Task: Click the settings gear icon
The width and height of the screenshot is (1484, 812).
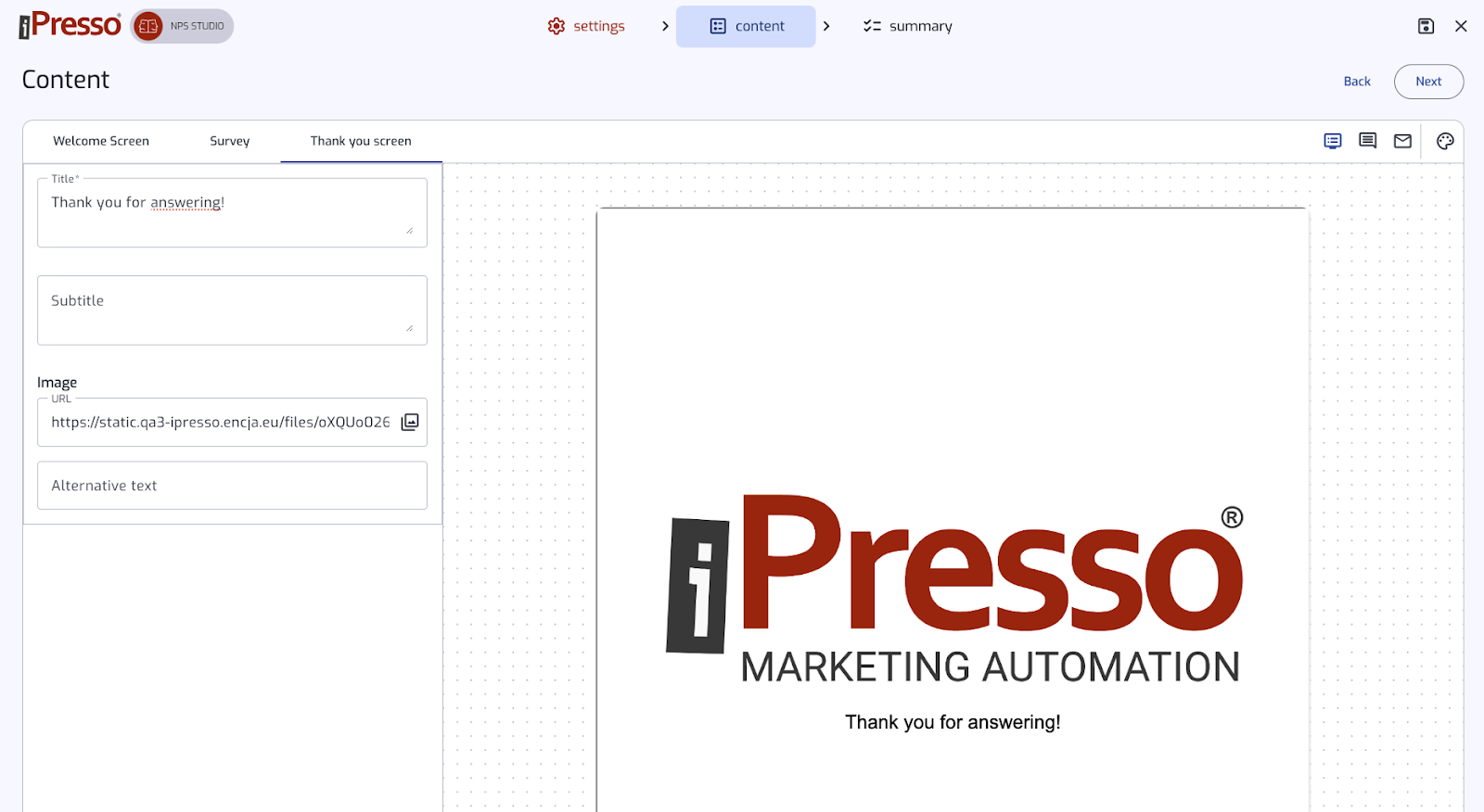Action: [556, 26]
